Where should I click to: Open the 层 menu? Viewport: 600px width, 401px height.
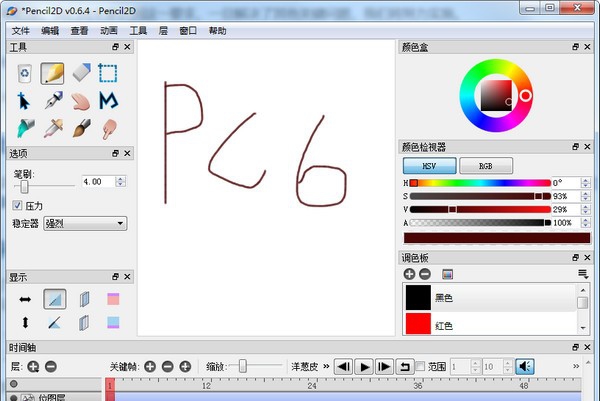click(163, 31)
